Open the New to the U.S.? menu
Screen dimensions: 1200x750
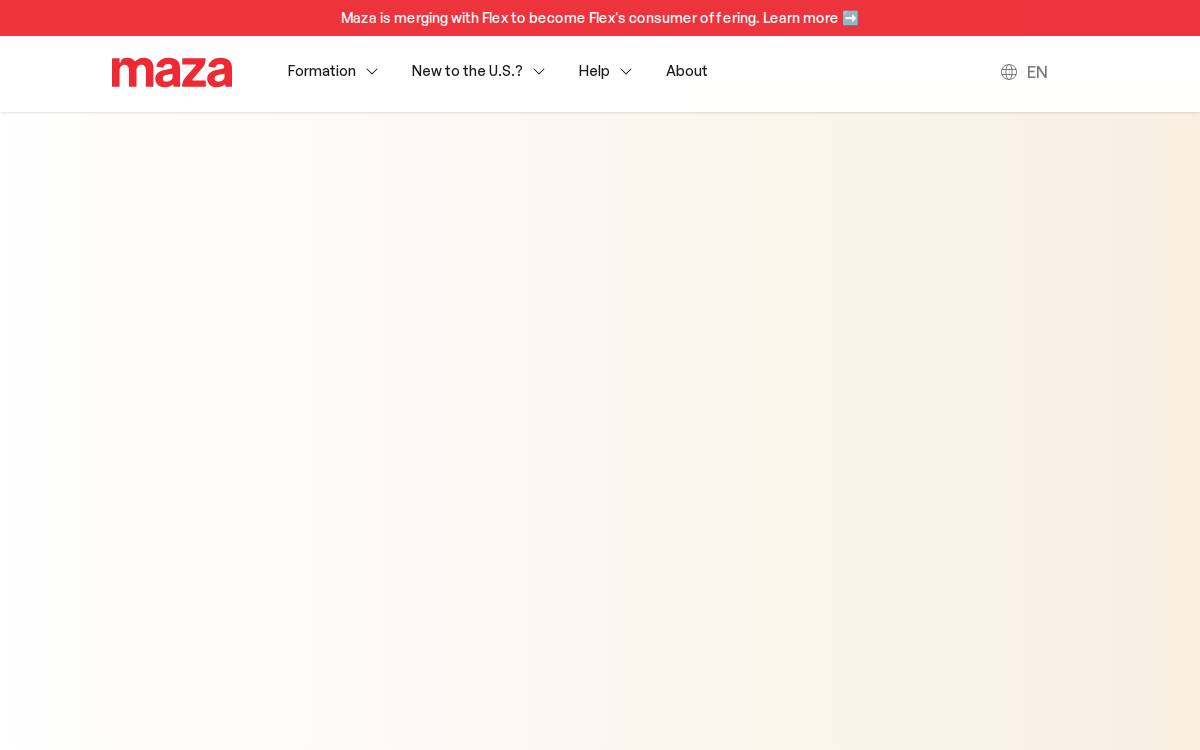point(467,71)
